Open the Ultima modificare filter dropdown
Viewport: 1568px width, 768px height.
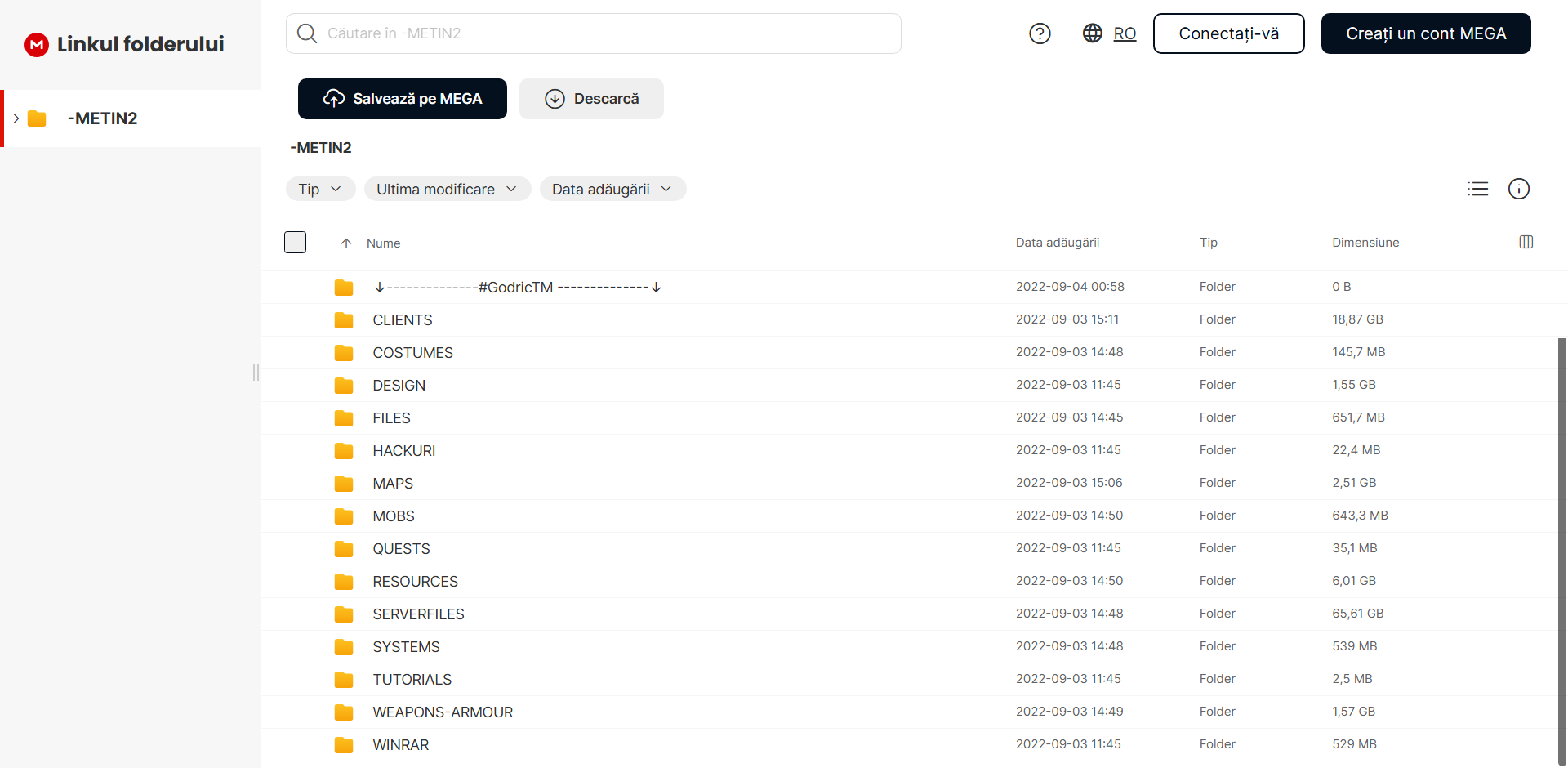(448, 189)
